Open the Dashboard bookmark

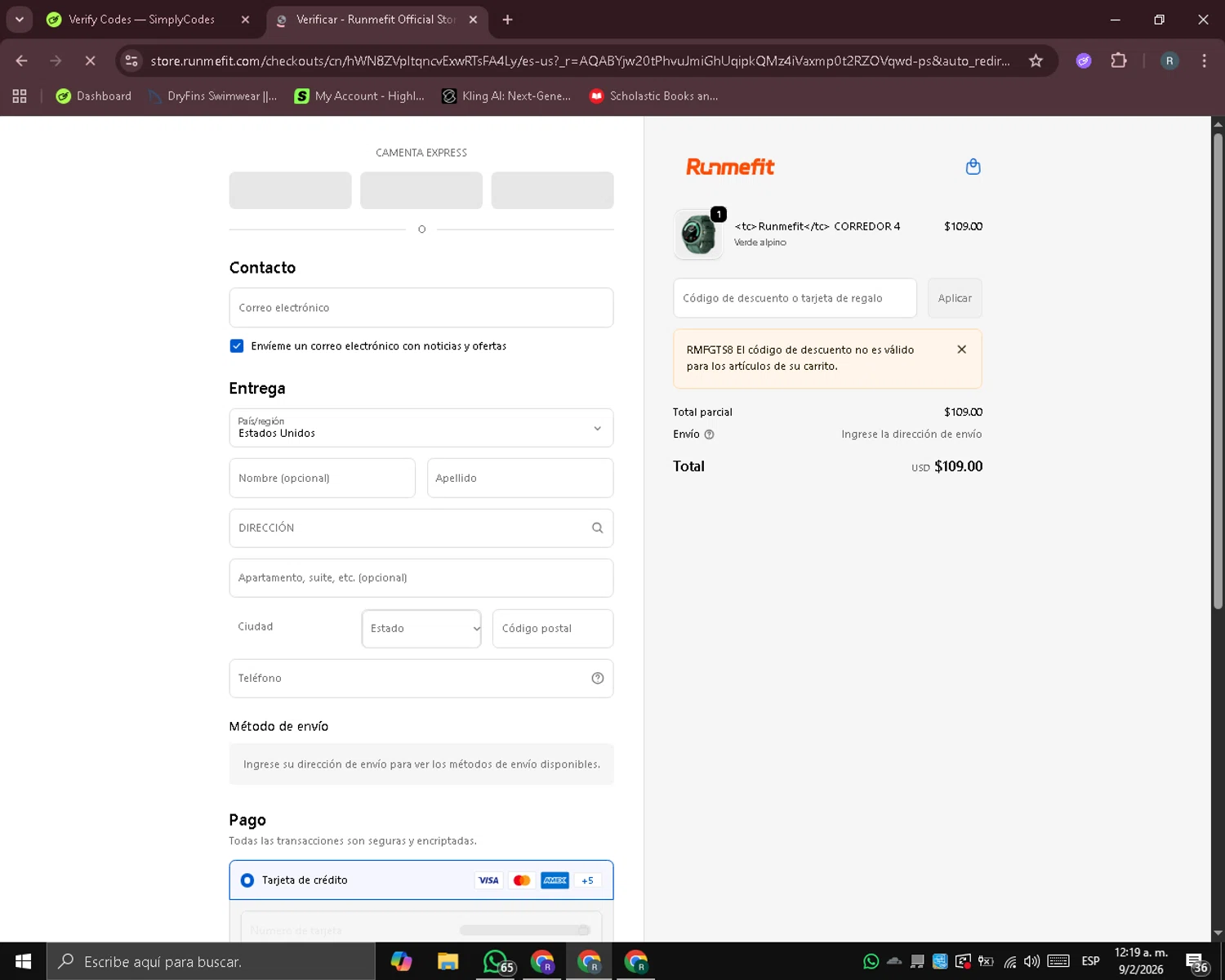pyautogui.click(x=93, y=96)
